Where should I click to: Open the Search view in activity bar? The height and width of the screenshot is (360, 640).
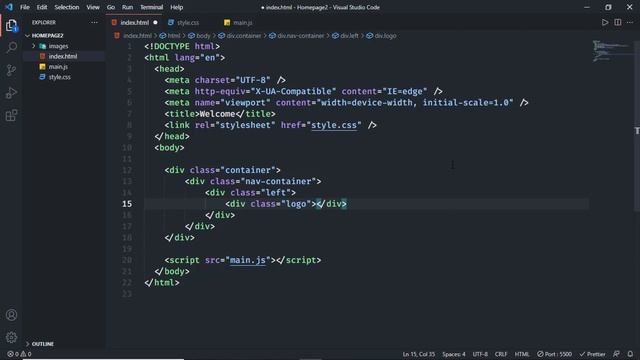click(11, 47)
